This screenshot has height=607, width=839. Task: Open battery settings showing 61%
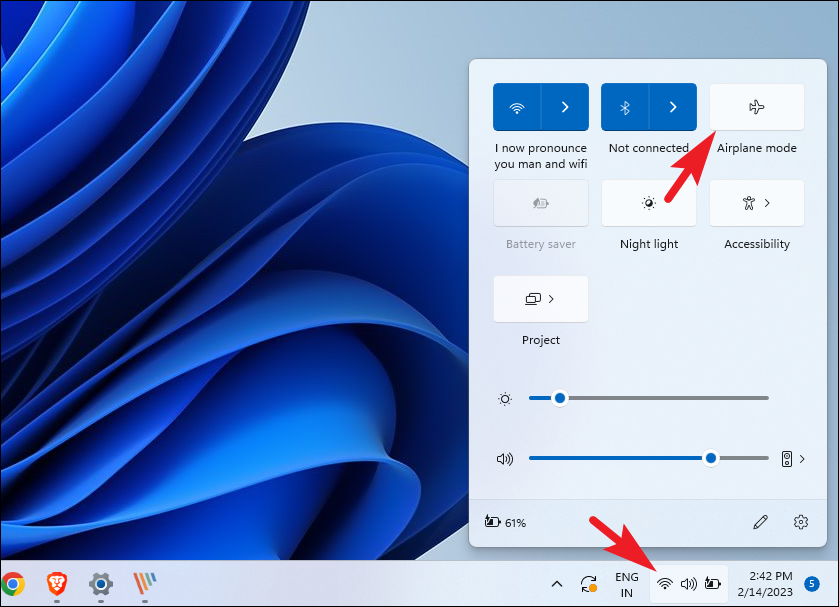coord(506,522)
